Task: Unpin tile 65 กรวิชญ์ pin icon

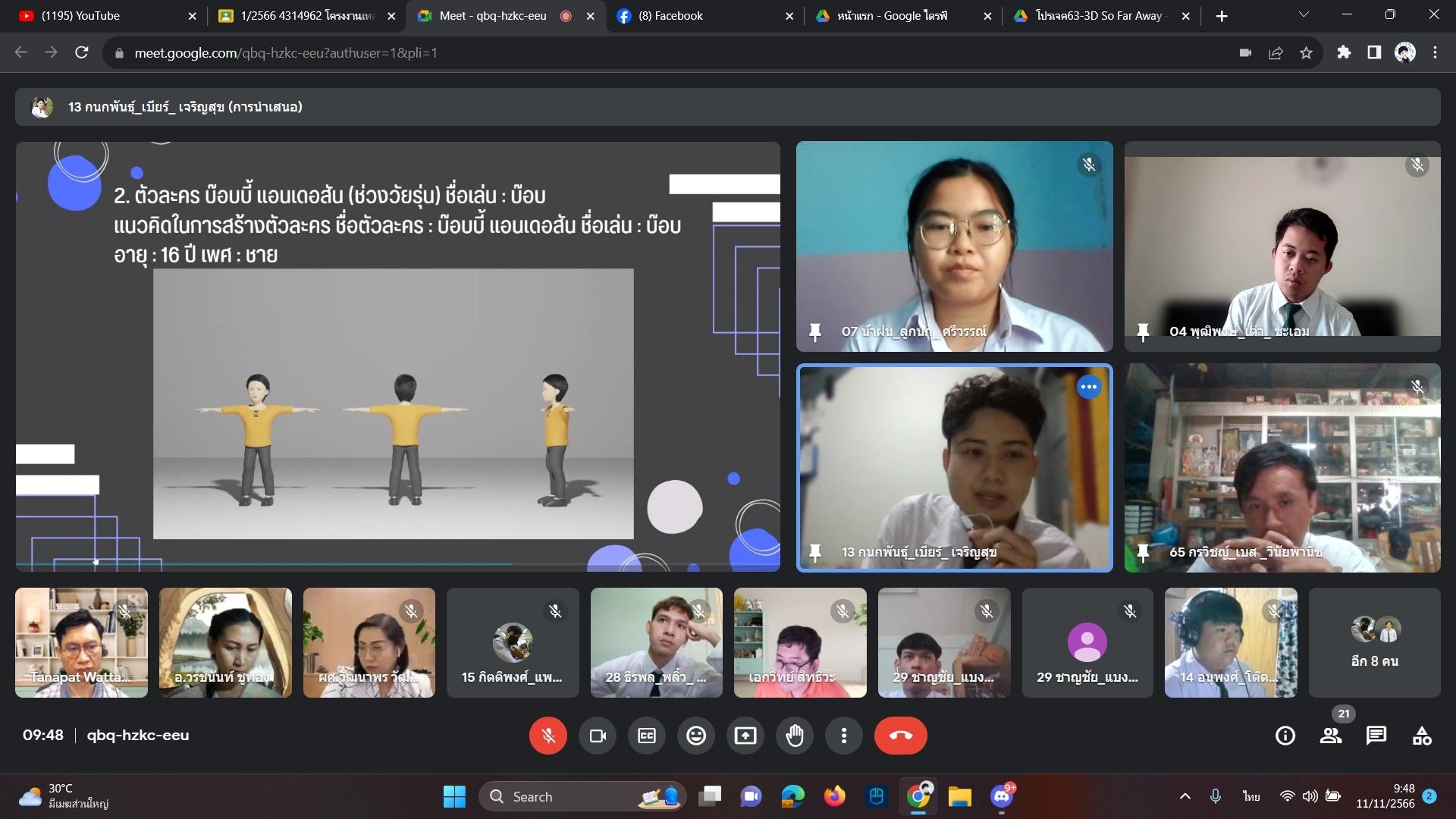Action: coord(1143,553)
